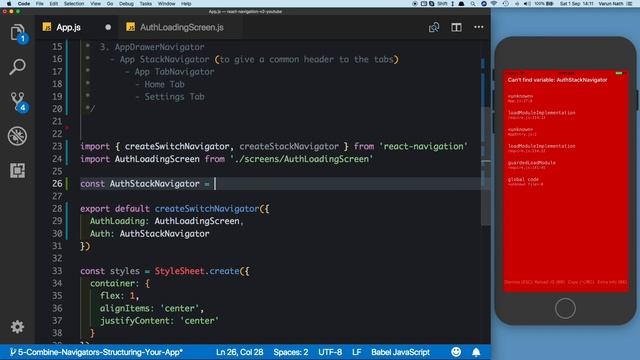The width and height of the screenshot is (640, 360).
Task: Click the smiley feedback icon in status bar
Action: [456, 352]
